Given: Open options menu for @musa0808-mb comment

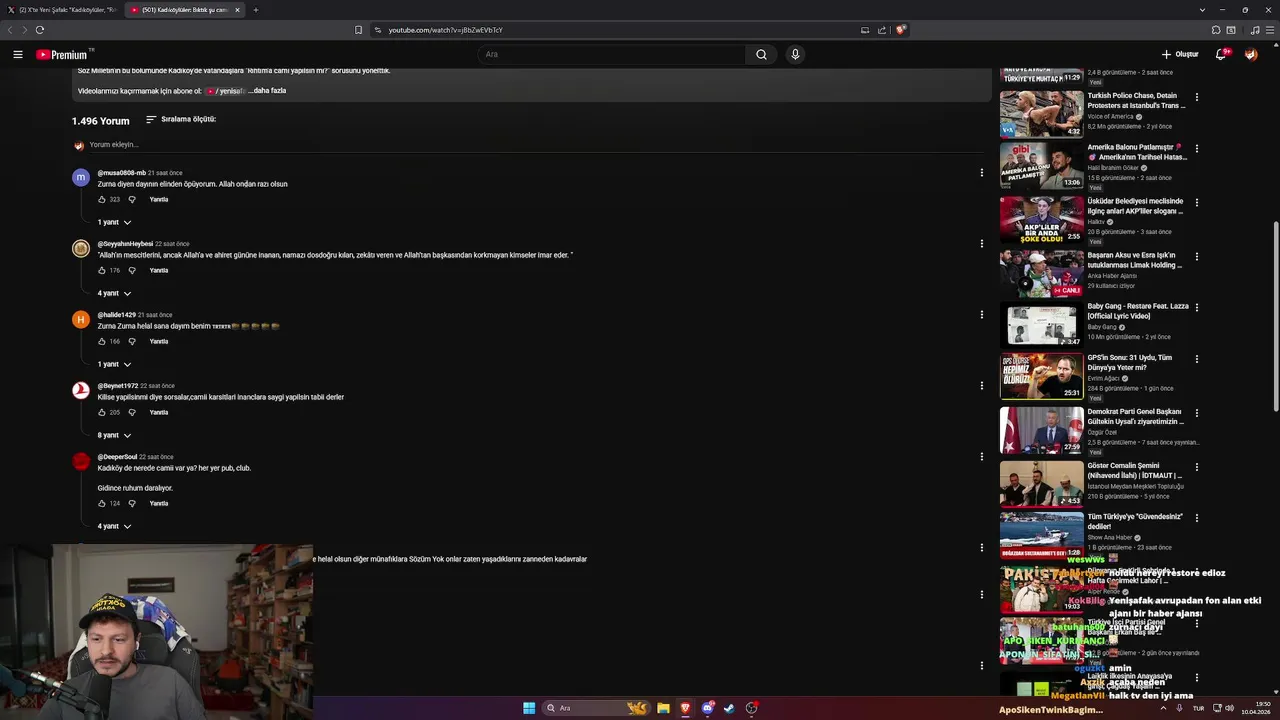Looking at the screenshot, I should 981,172.
